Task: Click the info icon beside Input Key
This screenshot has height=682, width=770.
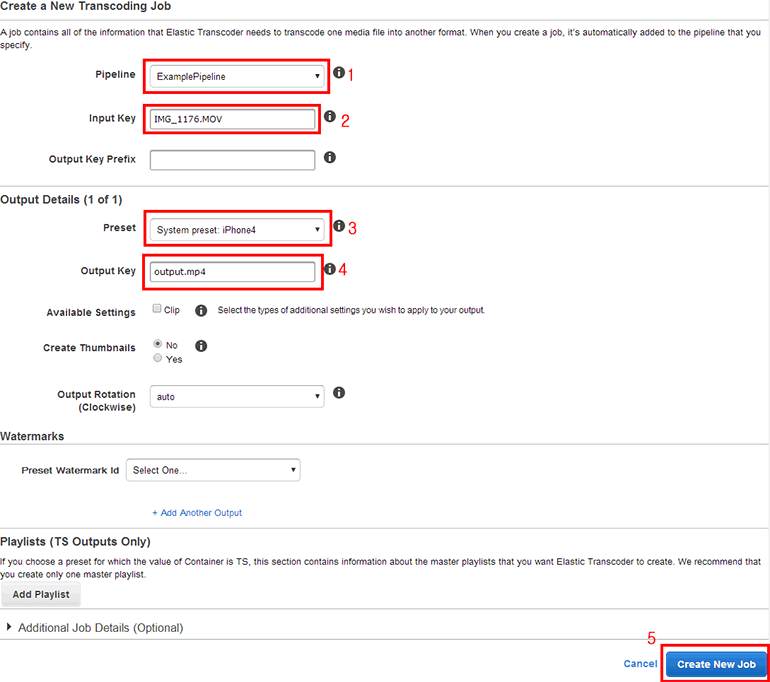Action: 330,117
